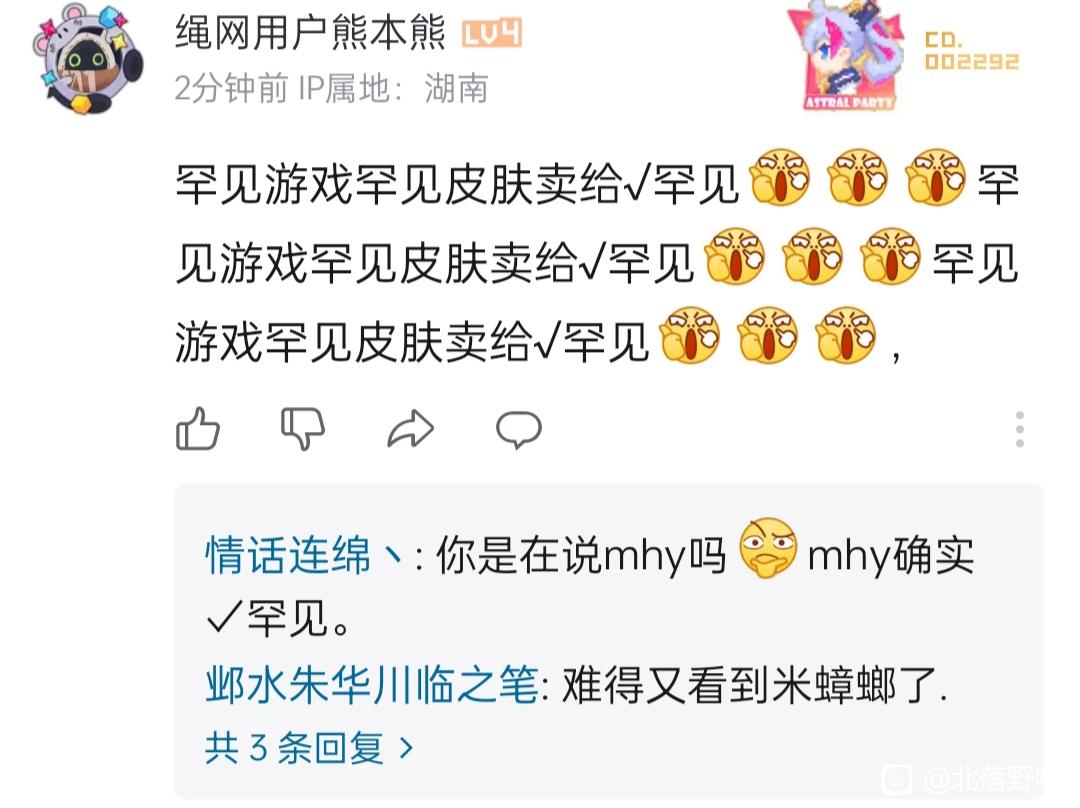Reply via the speech bubble icon
This screenshot has width=1080, height=808.
pyautogui.click(x=519, y=430)
